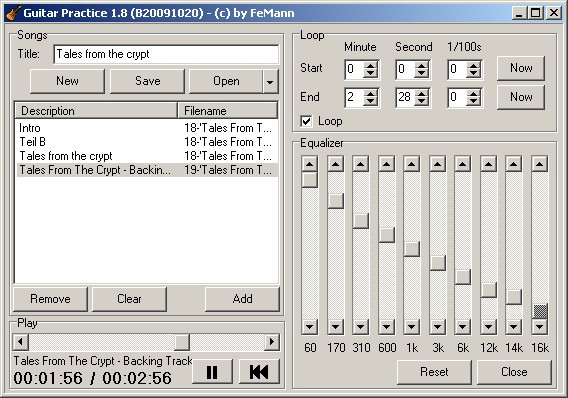Click the End Second field showing 28
This screenshot has height=398, width=568.
(406, 97)
